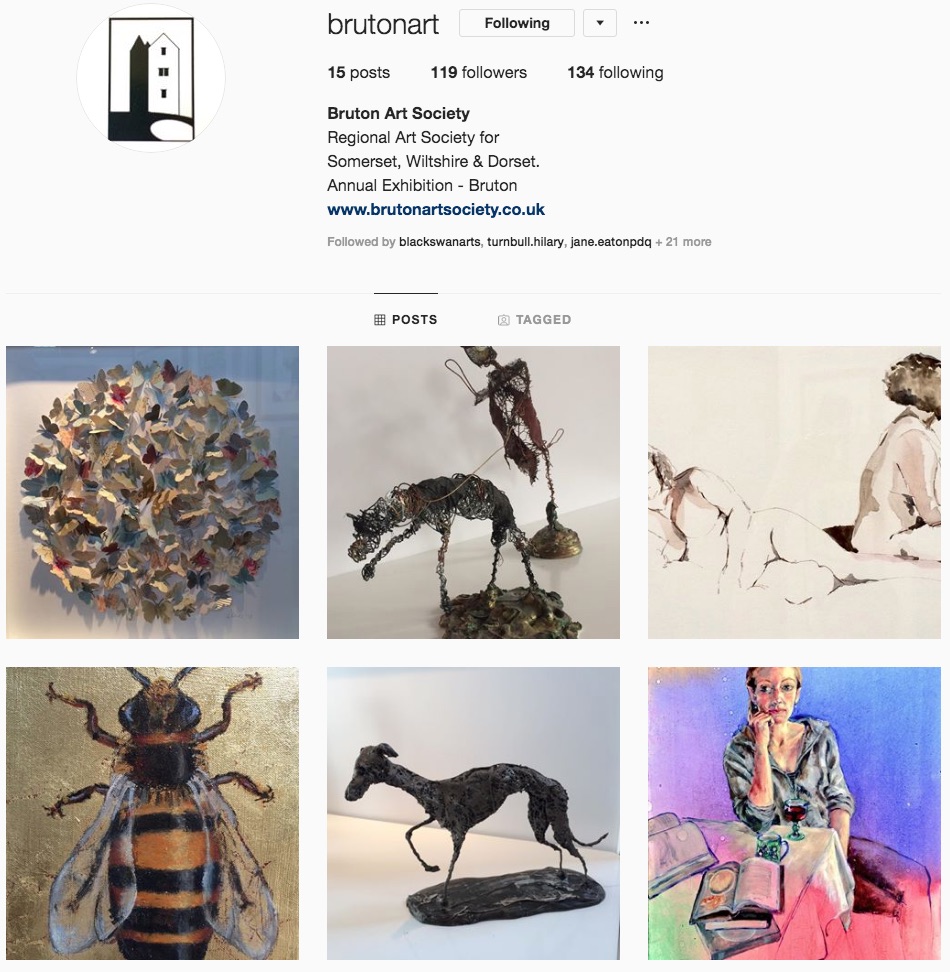950x972 pixels.
Task: Open the butterfly circle artwork post
Action: point(152,492)
